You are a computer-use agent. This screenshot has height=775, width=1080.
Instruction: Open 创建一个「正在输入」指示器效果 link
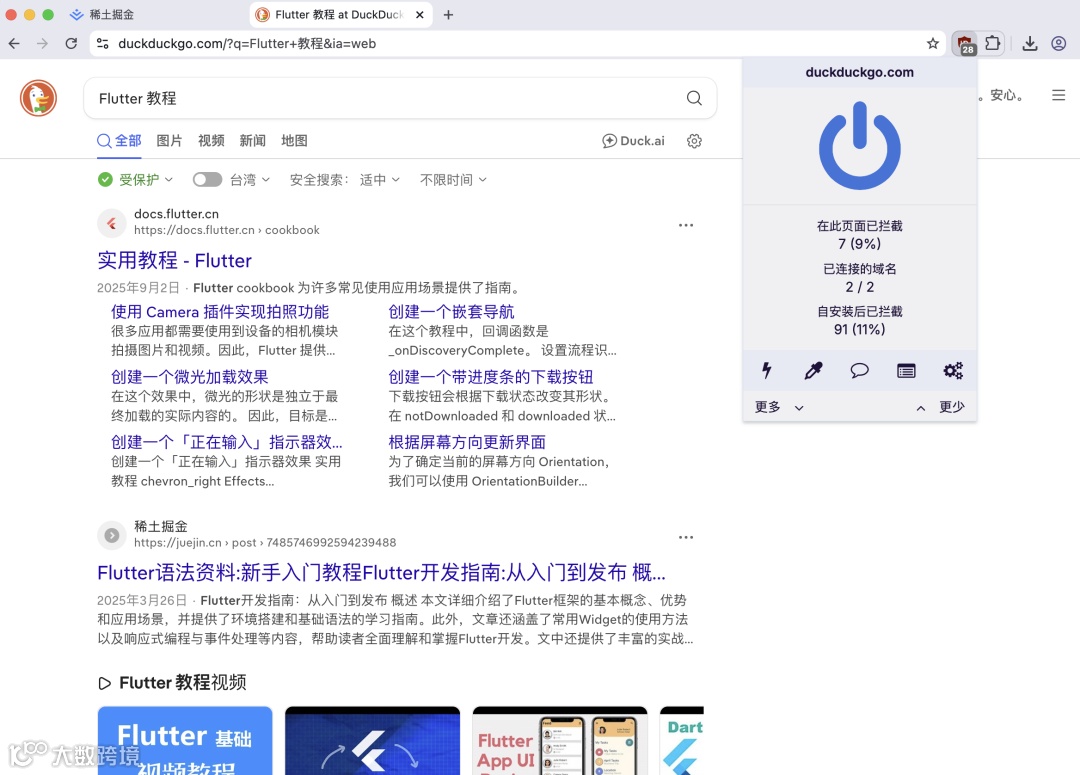click(227, 442)
